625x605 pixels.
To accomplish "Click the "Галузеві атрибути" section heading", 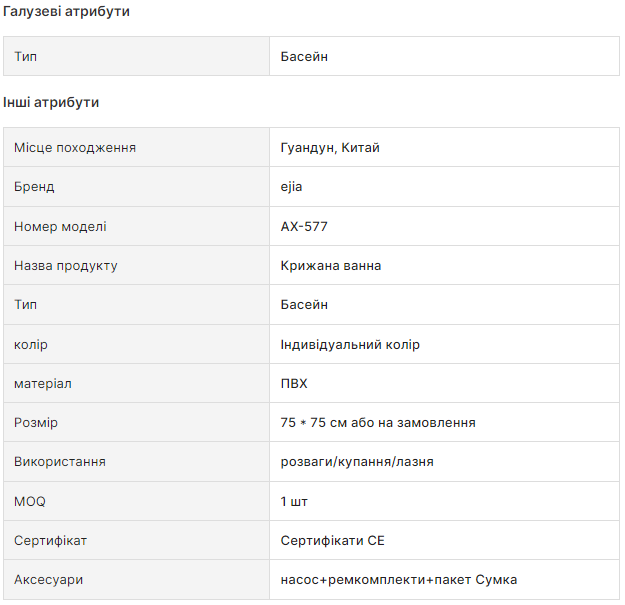I will click(x=66, y=12).
